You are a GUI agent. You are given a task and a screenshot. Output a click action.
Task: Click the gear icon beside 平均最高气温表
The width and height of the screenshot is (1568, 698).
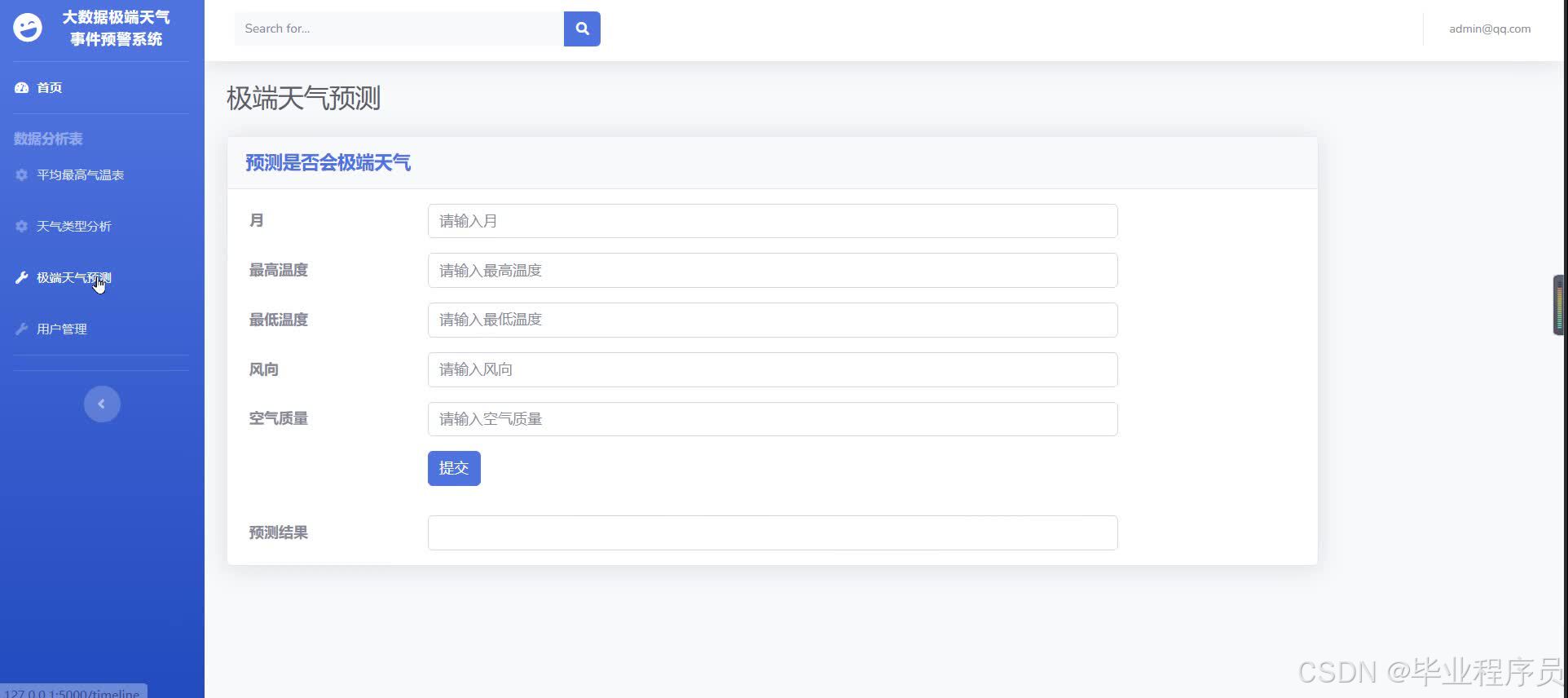coord(22,174)
